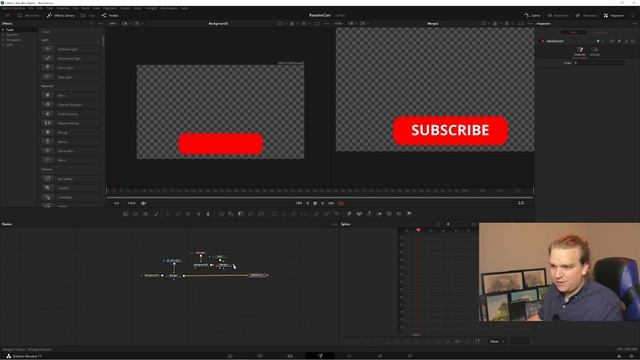
Task: Click the spline editor playhead marker
Action: point(418,230)
